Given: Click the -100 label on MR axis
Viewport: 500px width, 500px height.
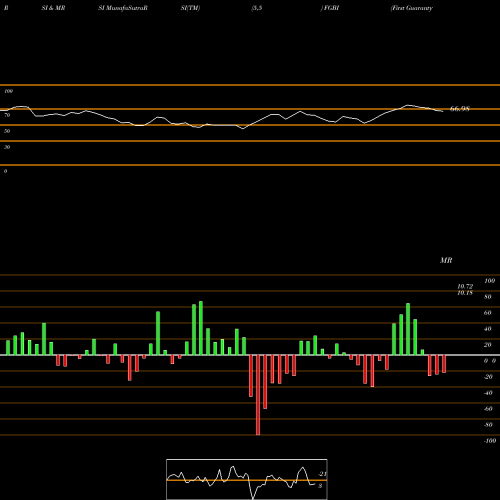Looking at the screenshot, I should click(490, 441).
